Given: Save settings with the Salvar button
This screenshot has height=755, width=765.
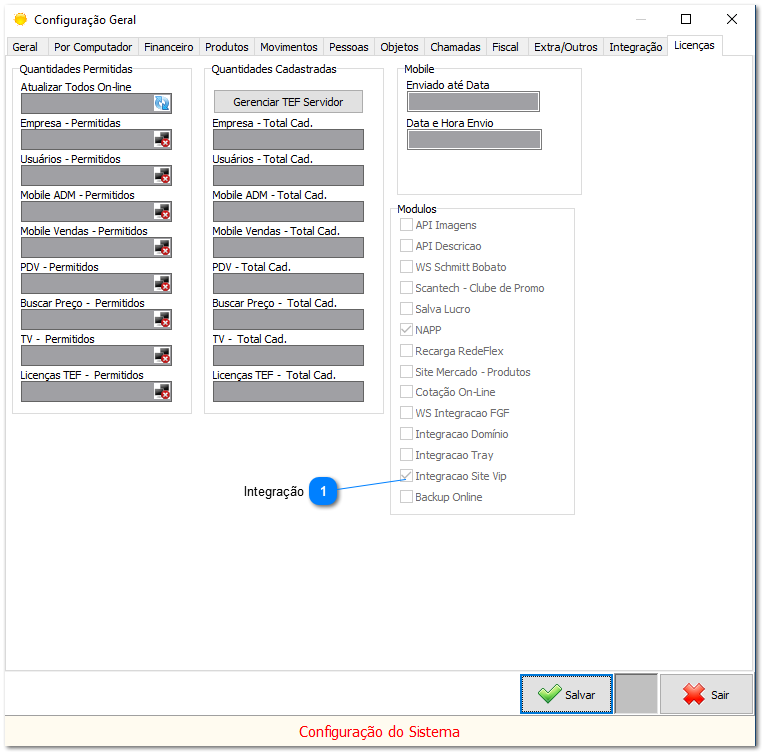Looking at the screenshot, I should (566, 694).
